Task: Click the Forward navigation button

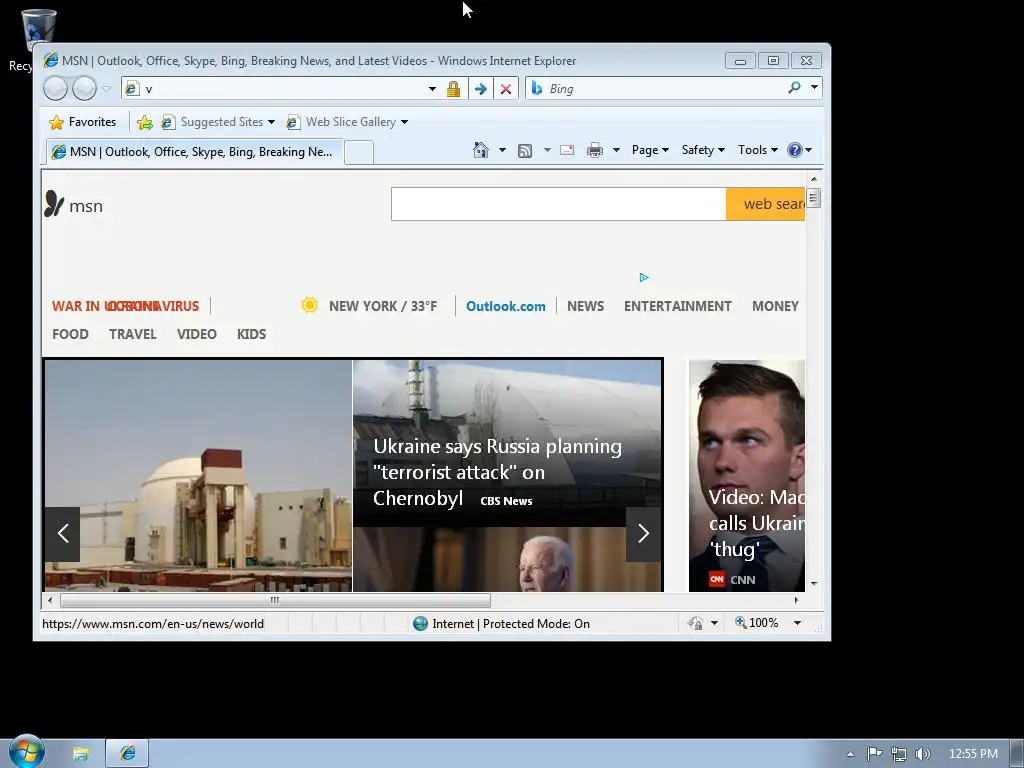Action: [x=84, y=88]
